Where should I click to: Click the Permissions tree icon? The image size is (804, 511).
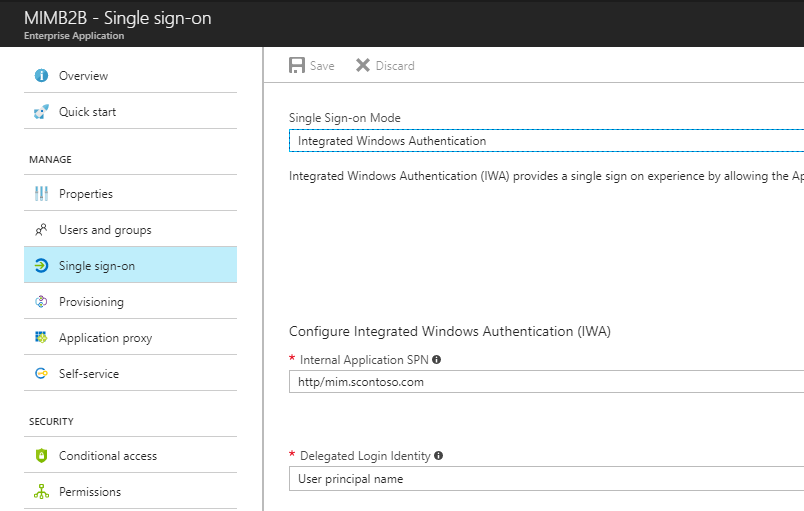[41, 491]
